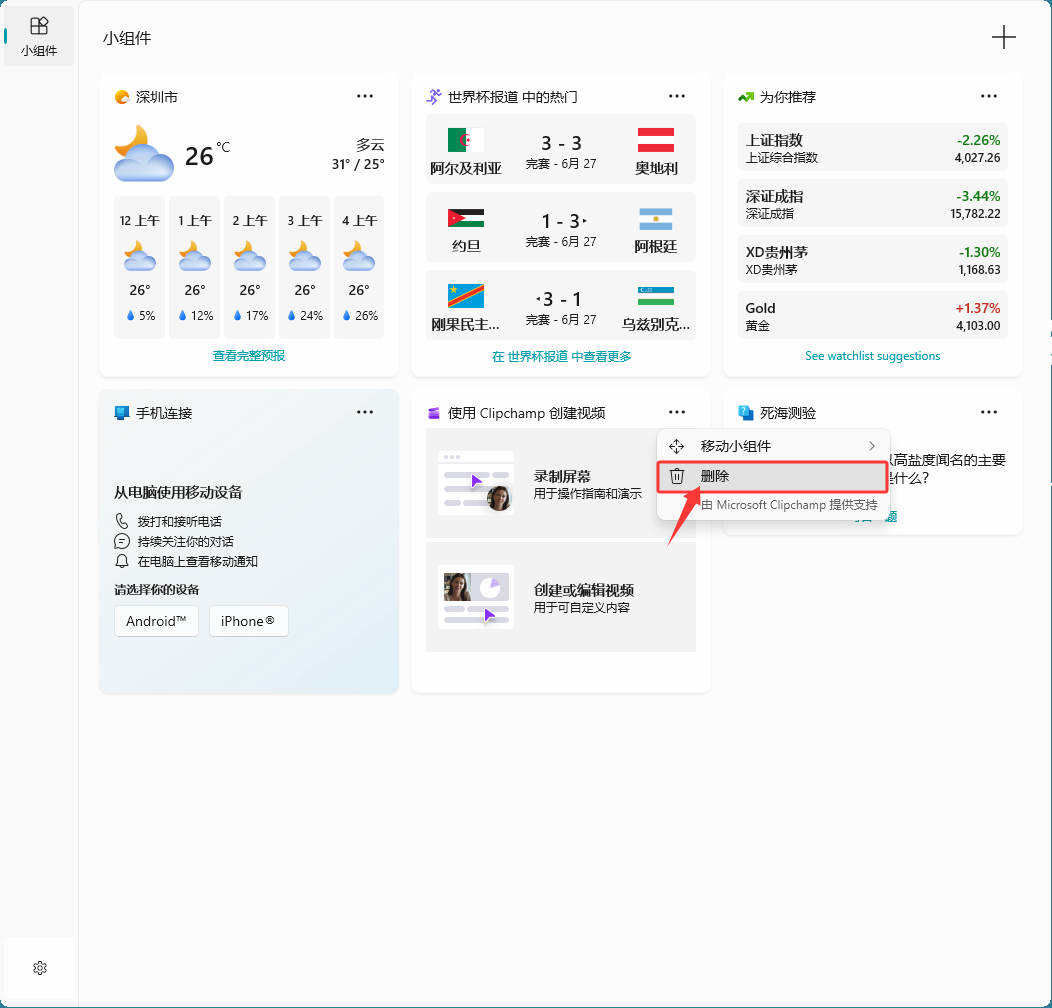Click the 手机连接 header icon
Screen dimensions: 1052x1008
[x=121, y=413]
